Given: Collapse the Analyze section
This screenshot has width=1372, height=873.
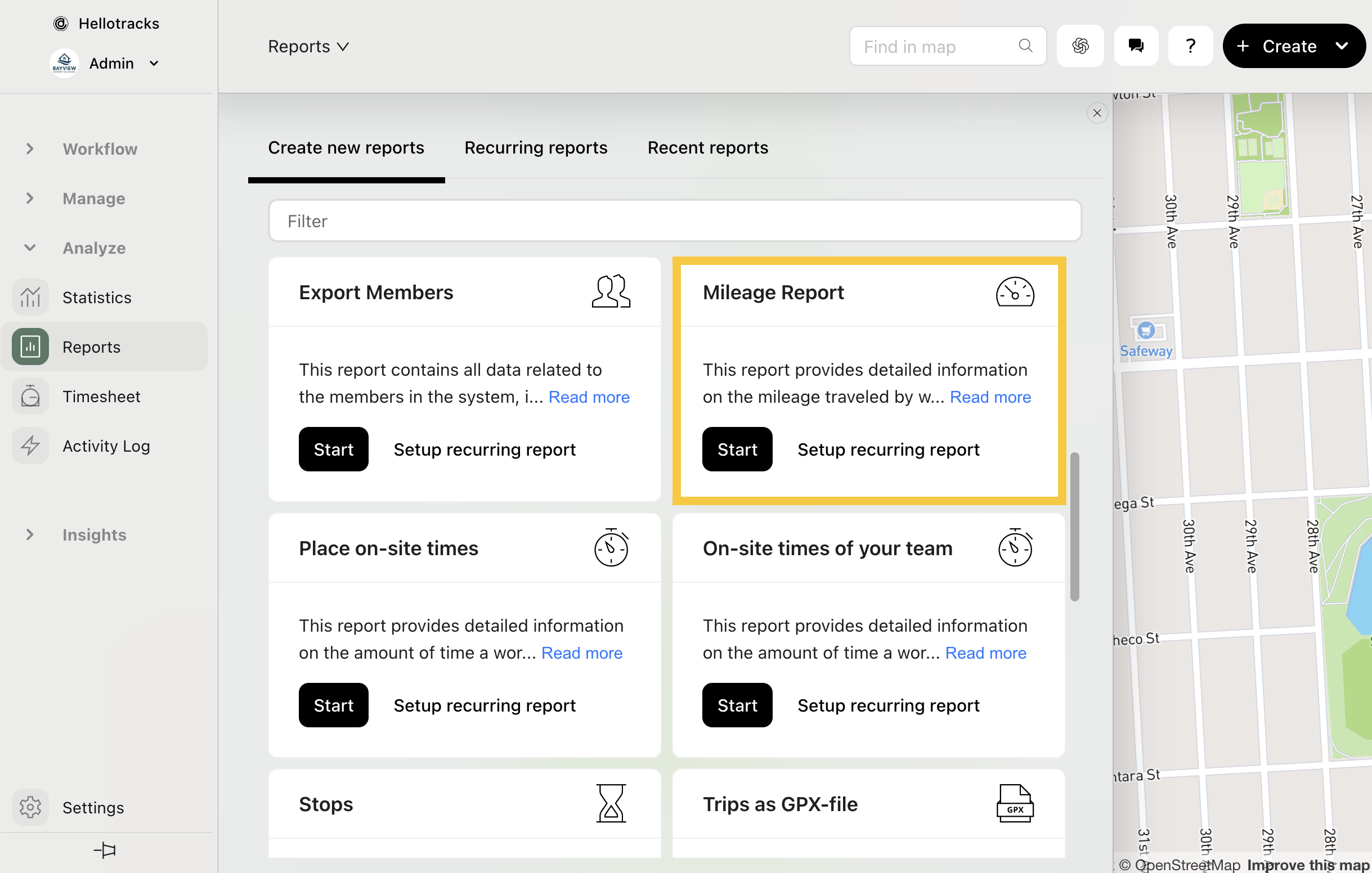Looking at the screenshot, I should tap(30, 247).
